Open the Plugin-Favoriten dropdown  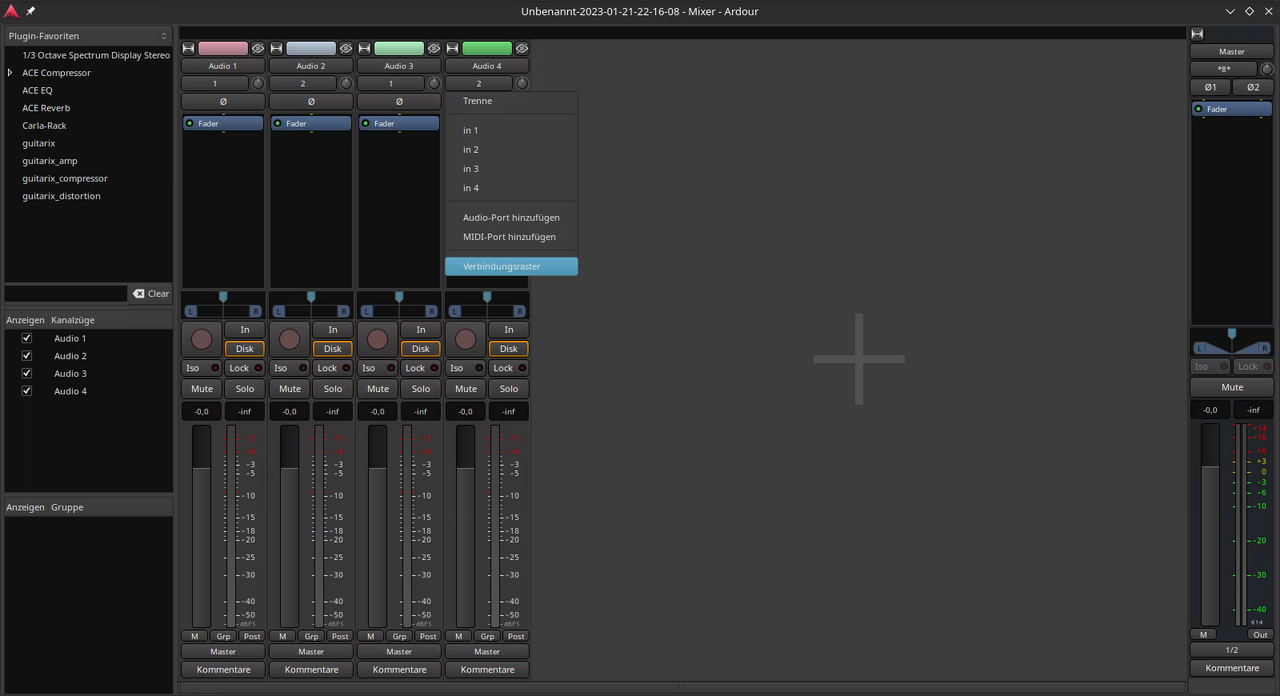pyautogui.click(x=88, y=36)
